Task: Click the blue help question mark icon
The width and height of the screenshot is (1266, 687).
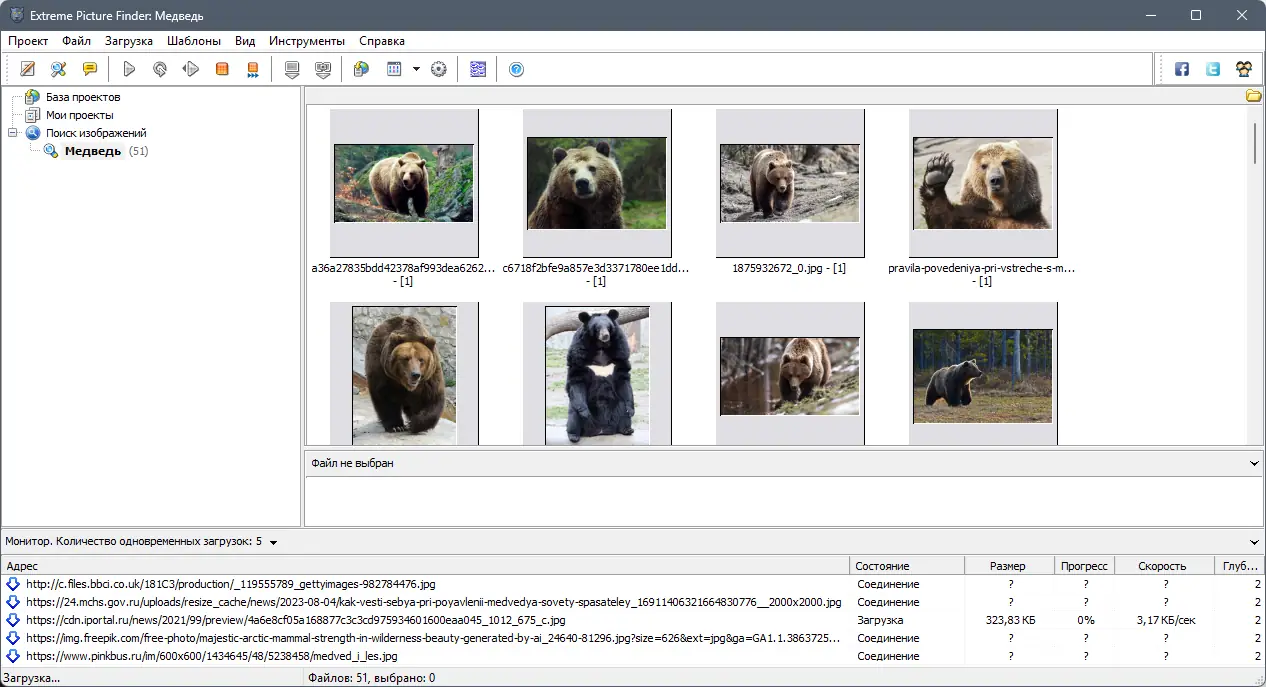Action: click(x=516, y=69)
